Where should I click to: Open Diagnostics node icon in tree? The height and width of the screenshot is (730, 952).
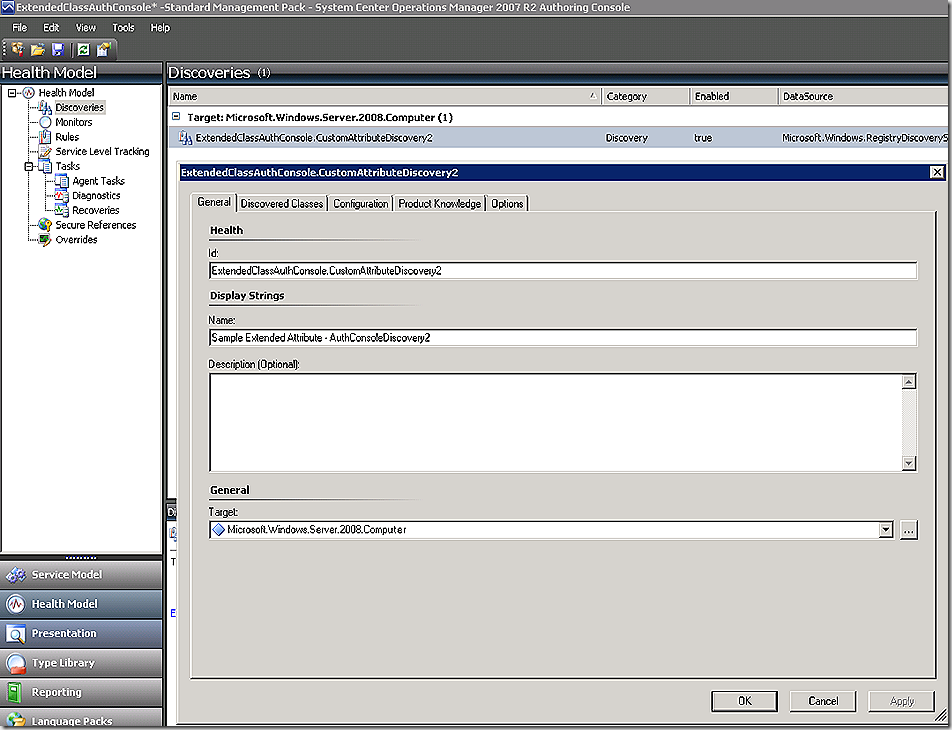(62, 196)
